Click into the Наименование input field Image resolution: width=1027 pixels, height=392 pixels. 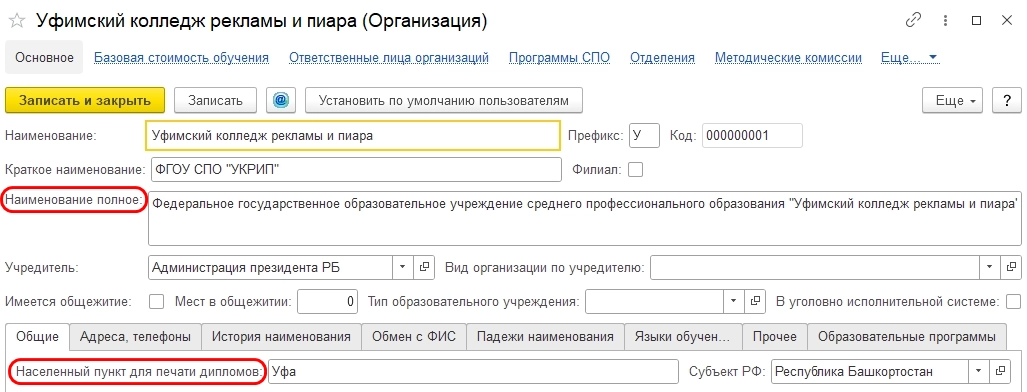coord(353,136)
